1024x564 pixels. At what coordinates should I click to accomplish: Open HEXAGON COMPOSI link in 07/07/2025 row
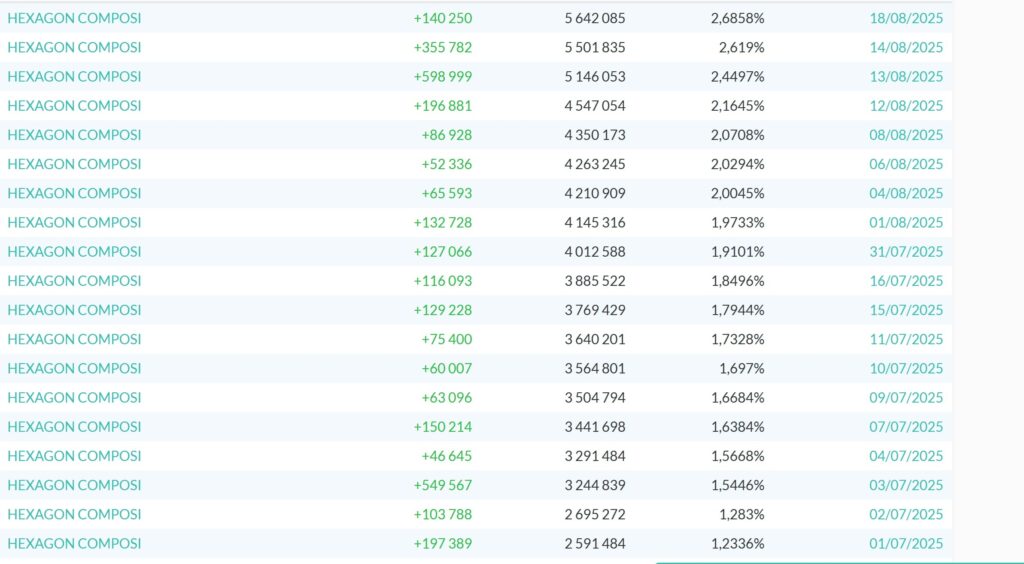74,427
